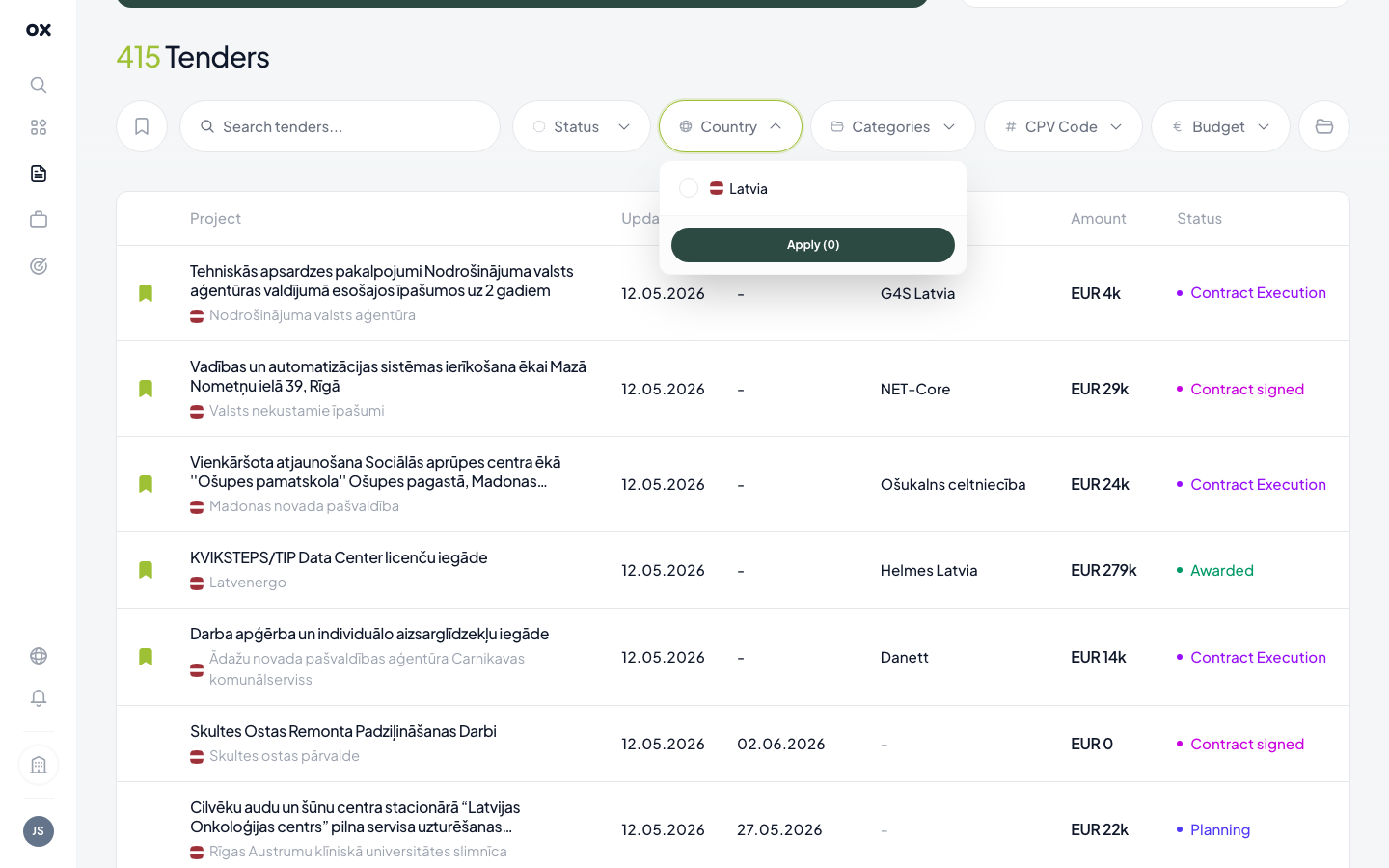Click the OX logo in the sidebar
The image size is (1389, 868).
tap(39, 30)
